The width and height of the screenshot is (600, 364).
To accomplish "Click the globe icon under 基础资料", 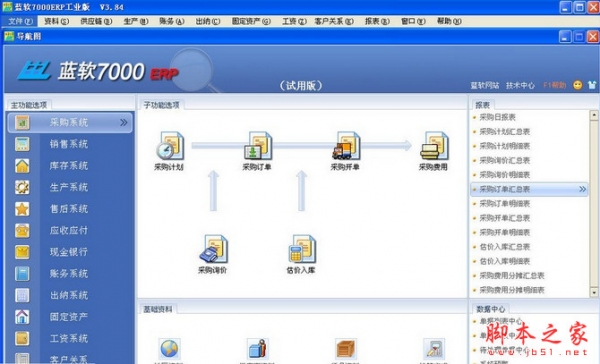I will [x=169, y=349].
